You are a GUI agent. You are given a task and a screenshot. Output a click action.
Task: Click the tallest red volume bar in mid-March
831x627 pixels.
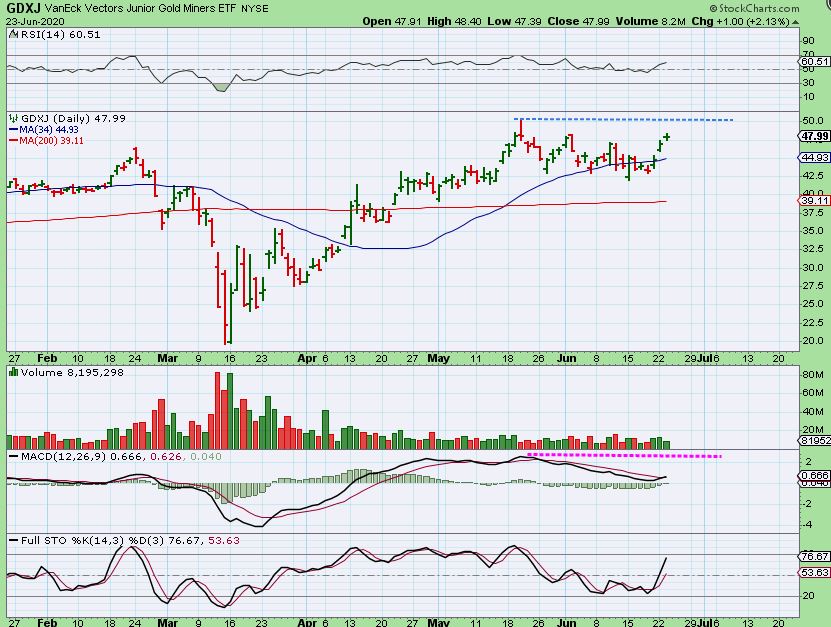click(x=217, y=411)
